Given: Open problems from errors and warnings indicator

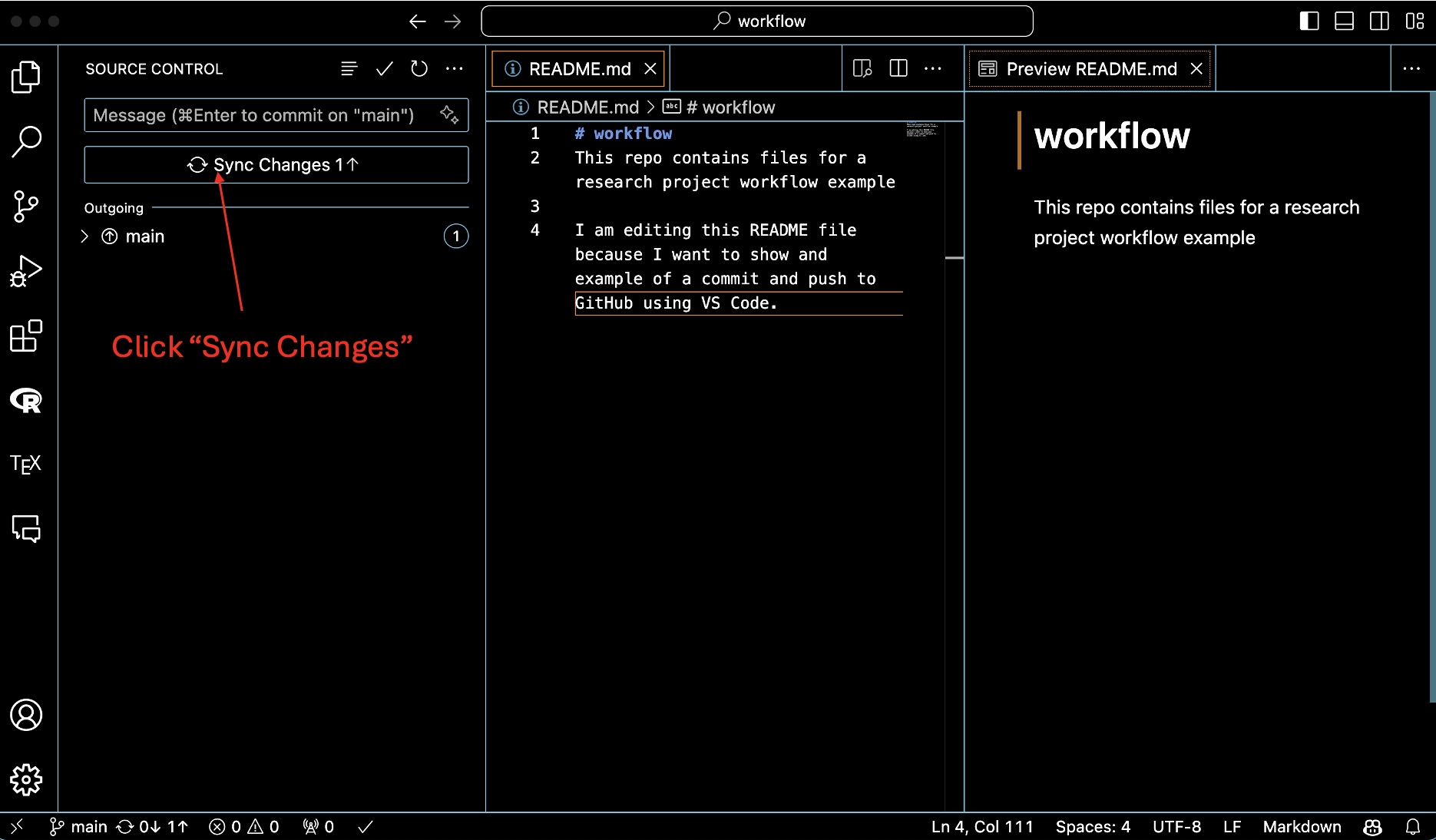Looking at the screenshot, I should (244, 827).
